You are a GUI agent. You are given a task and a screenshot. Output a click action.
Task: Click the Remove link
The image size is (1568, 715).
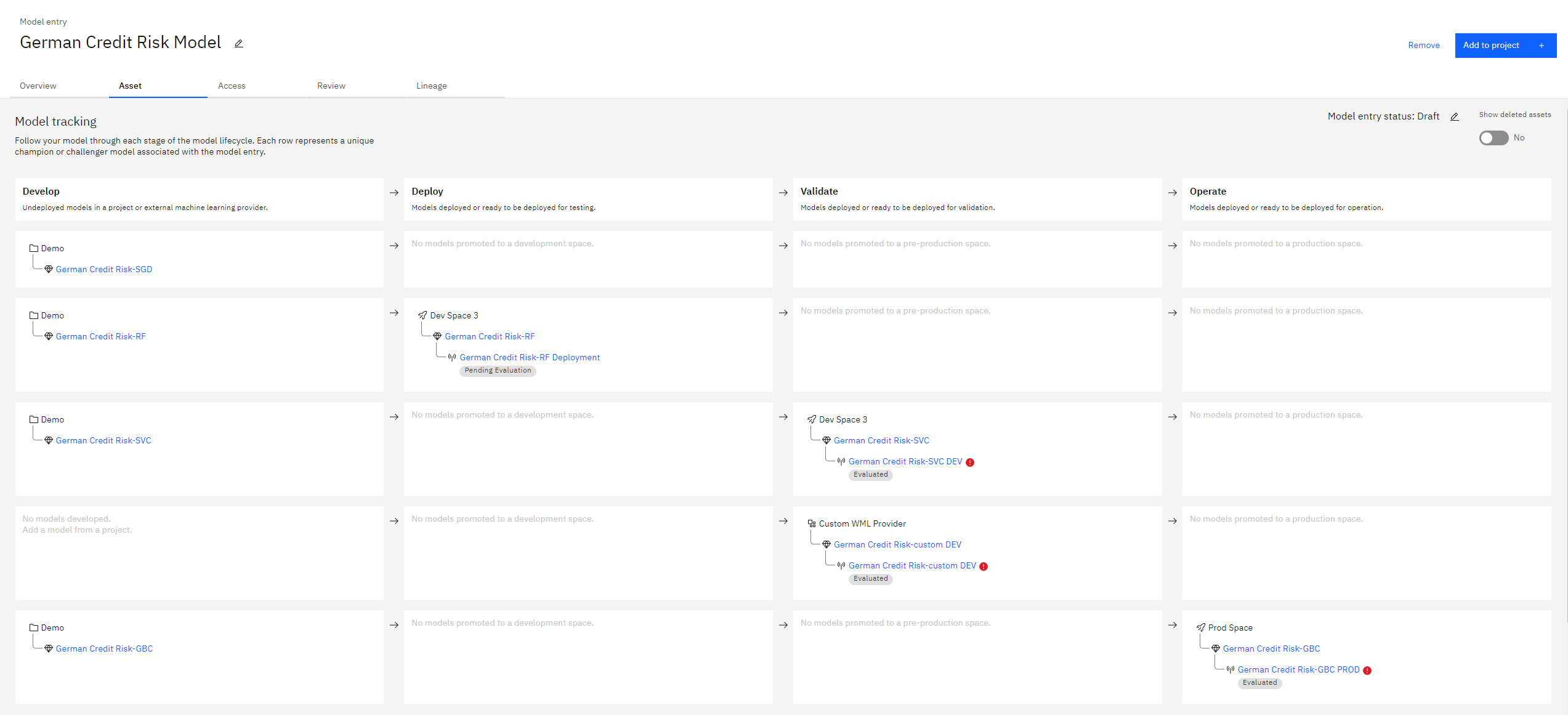click(1424, 46)
